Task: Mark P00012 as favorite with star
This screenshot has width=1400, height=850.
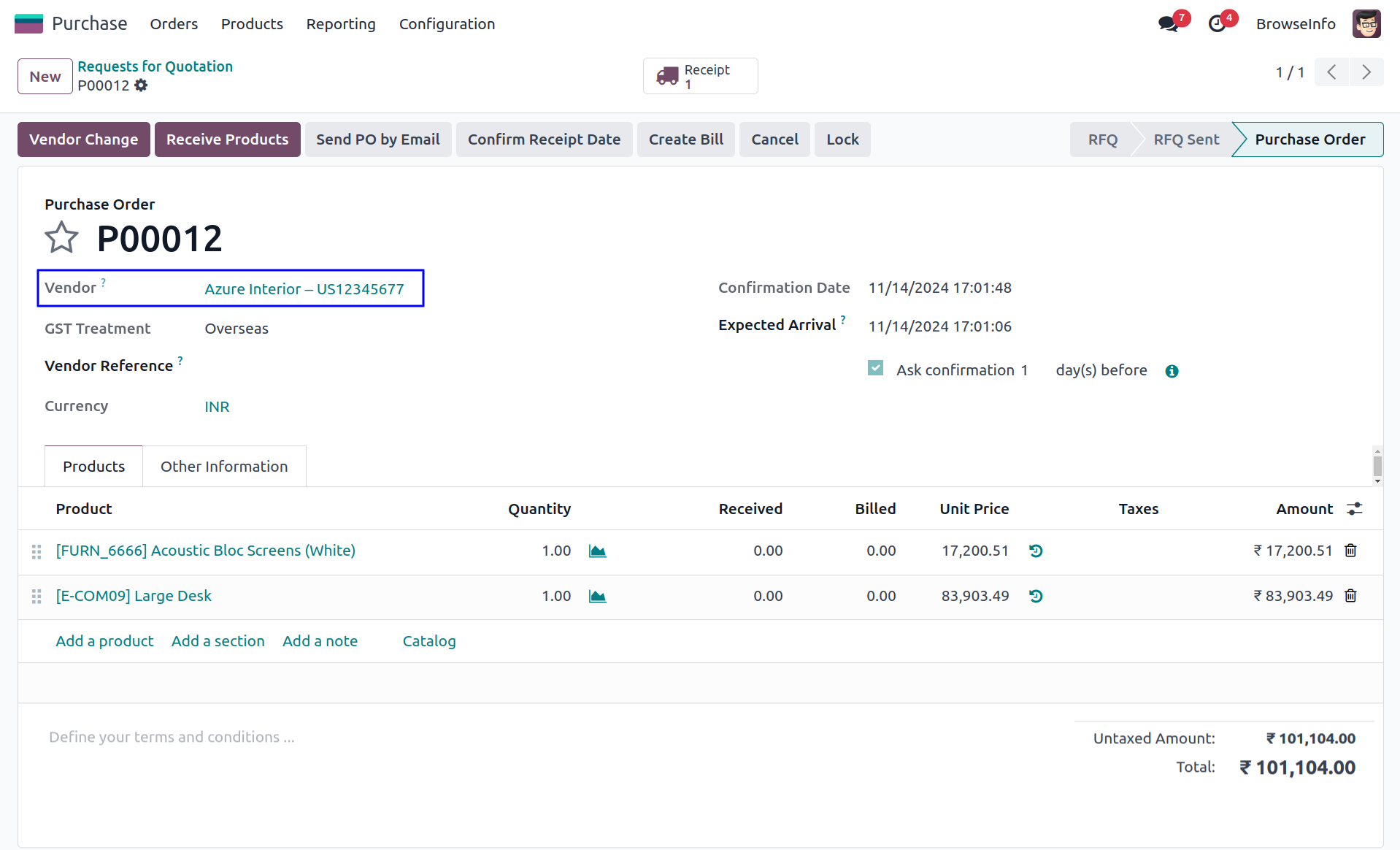Action: coord(61,238)
